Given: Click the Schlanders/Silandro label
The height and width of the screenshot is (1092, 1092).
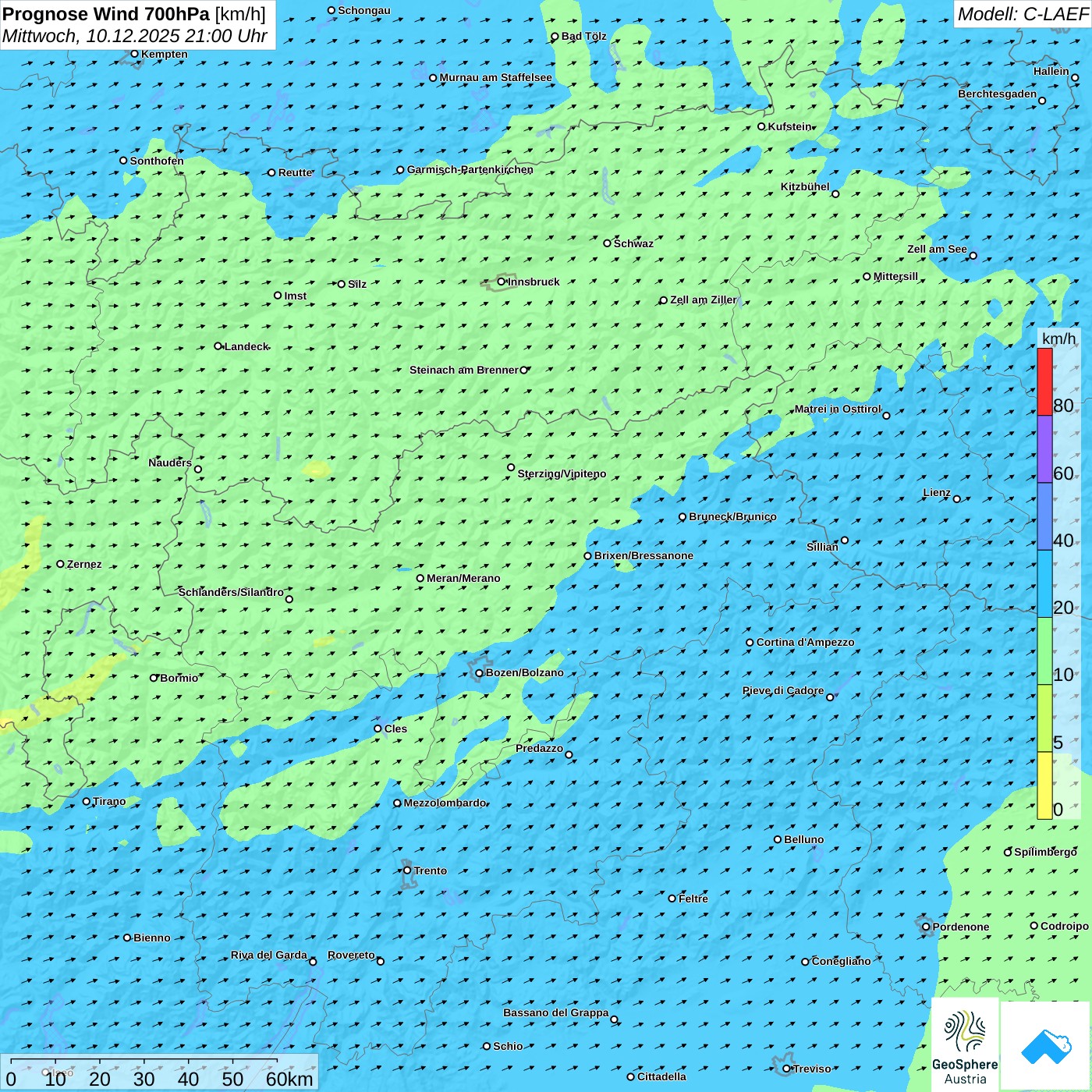Looking at the screenshot, I should click(x=231, y=592).
